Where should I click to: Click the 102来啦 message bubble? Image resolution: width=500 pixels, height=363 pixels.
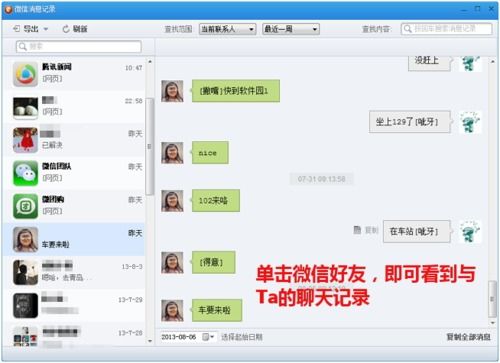point(216,201)
